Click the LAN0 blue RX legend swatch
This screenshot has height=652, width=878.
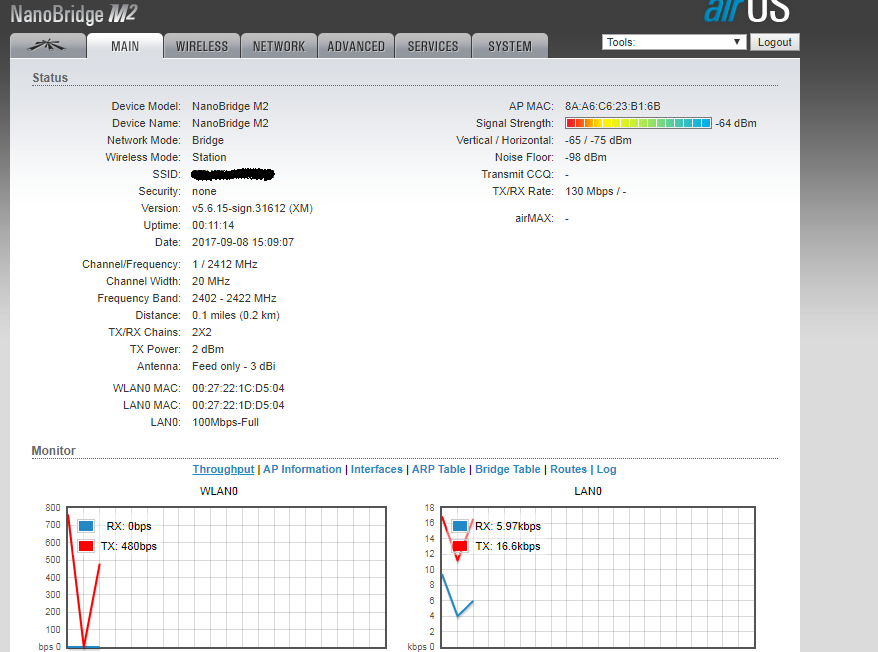point(460,526)
